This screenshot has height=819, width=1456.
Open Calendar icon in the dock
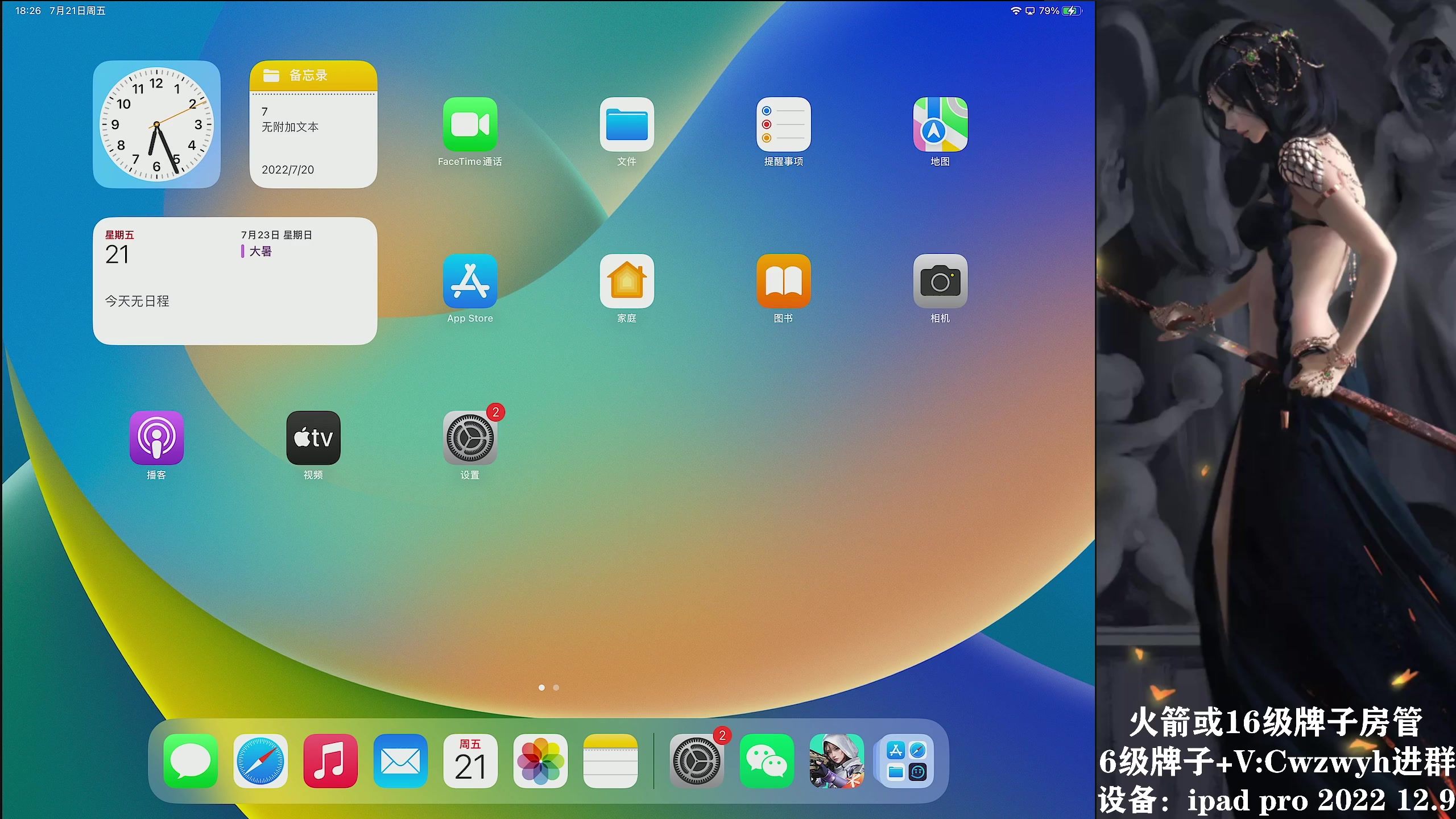pos(470,761)
